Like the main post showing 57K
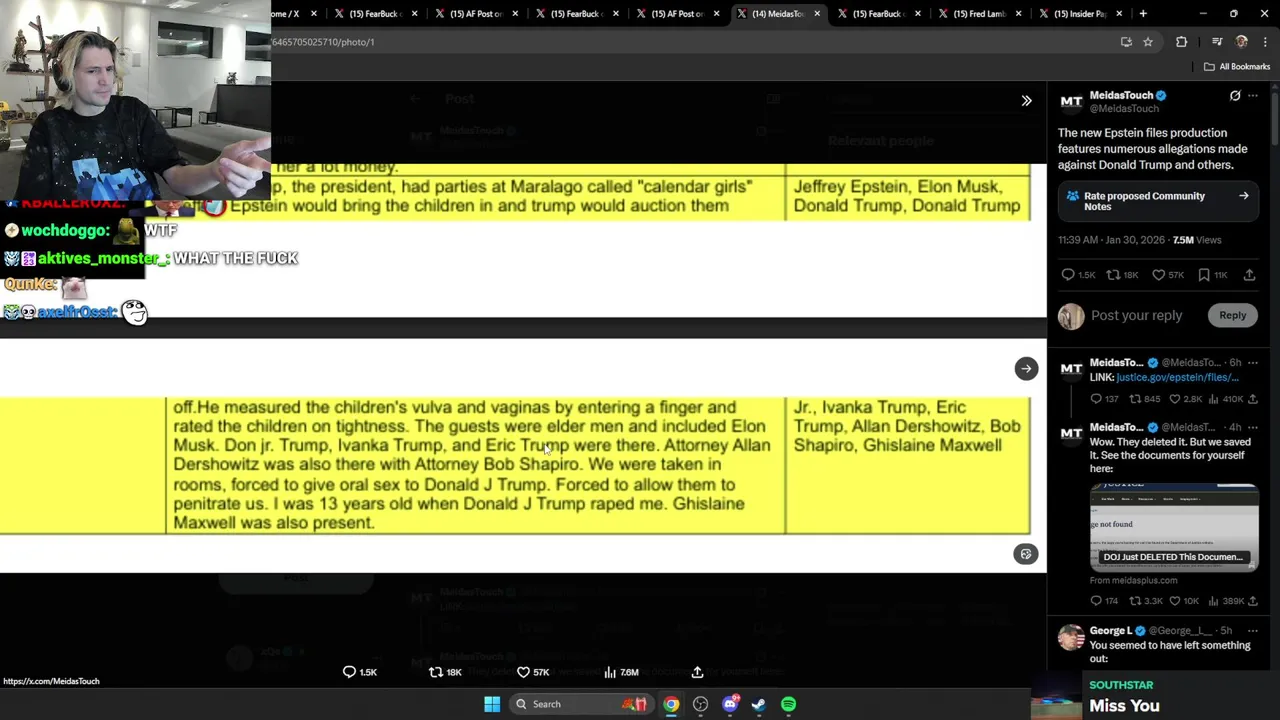 tap(1158, 275)
